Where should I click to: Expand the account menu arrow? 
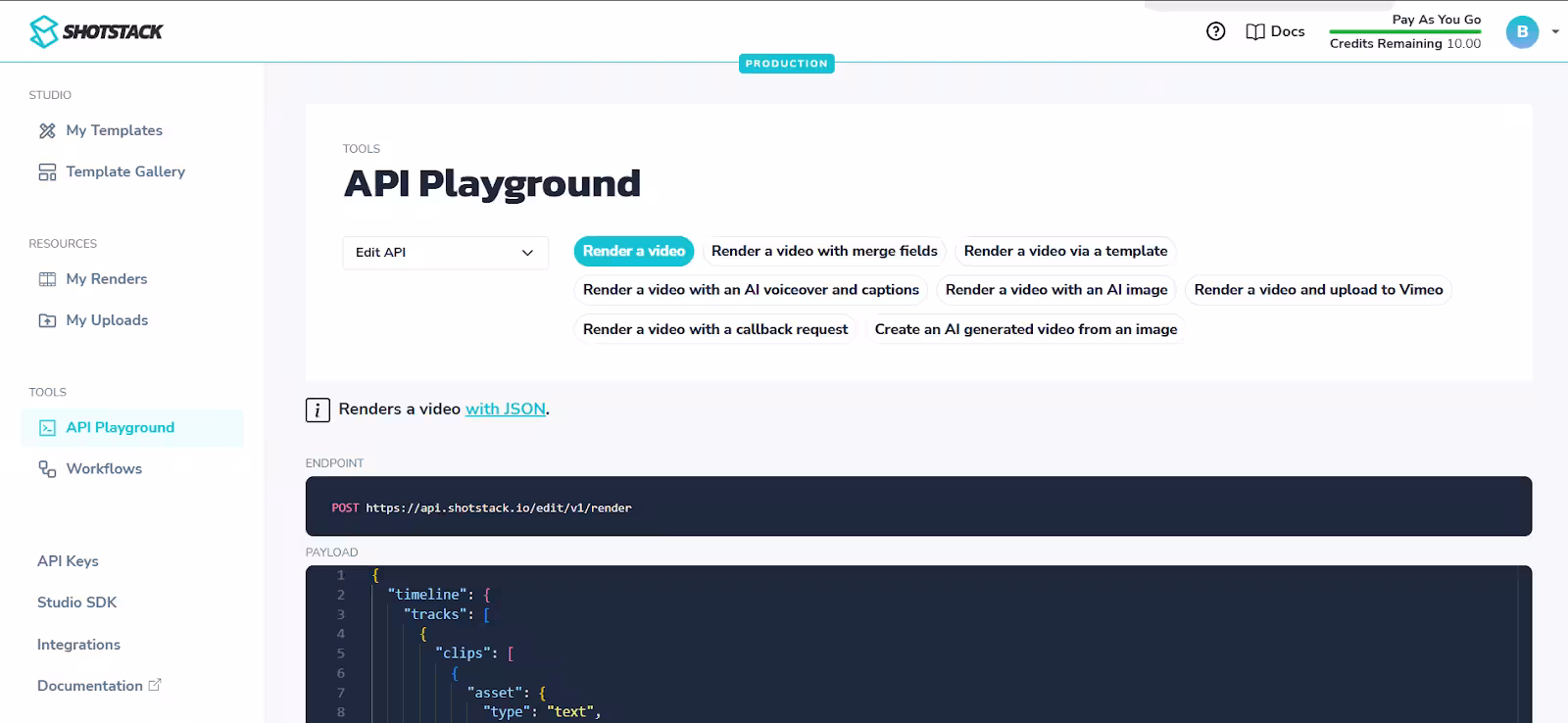(x=1555, y=31)
